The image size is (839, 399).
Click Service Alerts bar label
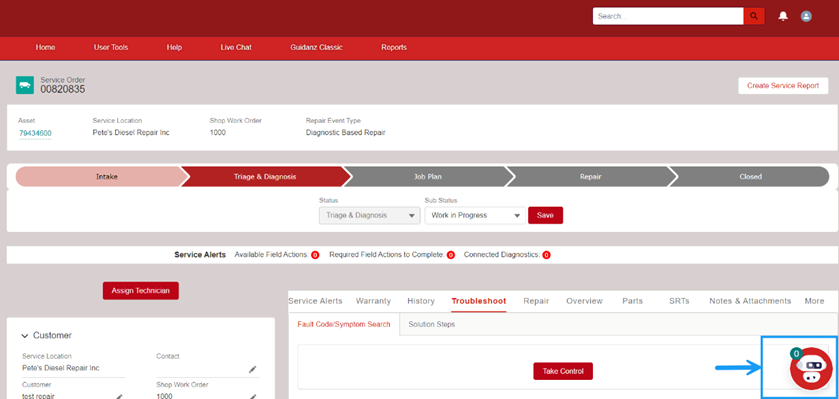click(x=200, y=255)
